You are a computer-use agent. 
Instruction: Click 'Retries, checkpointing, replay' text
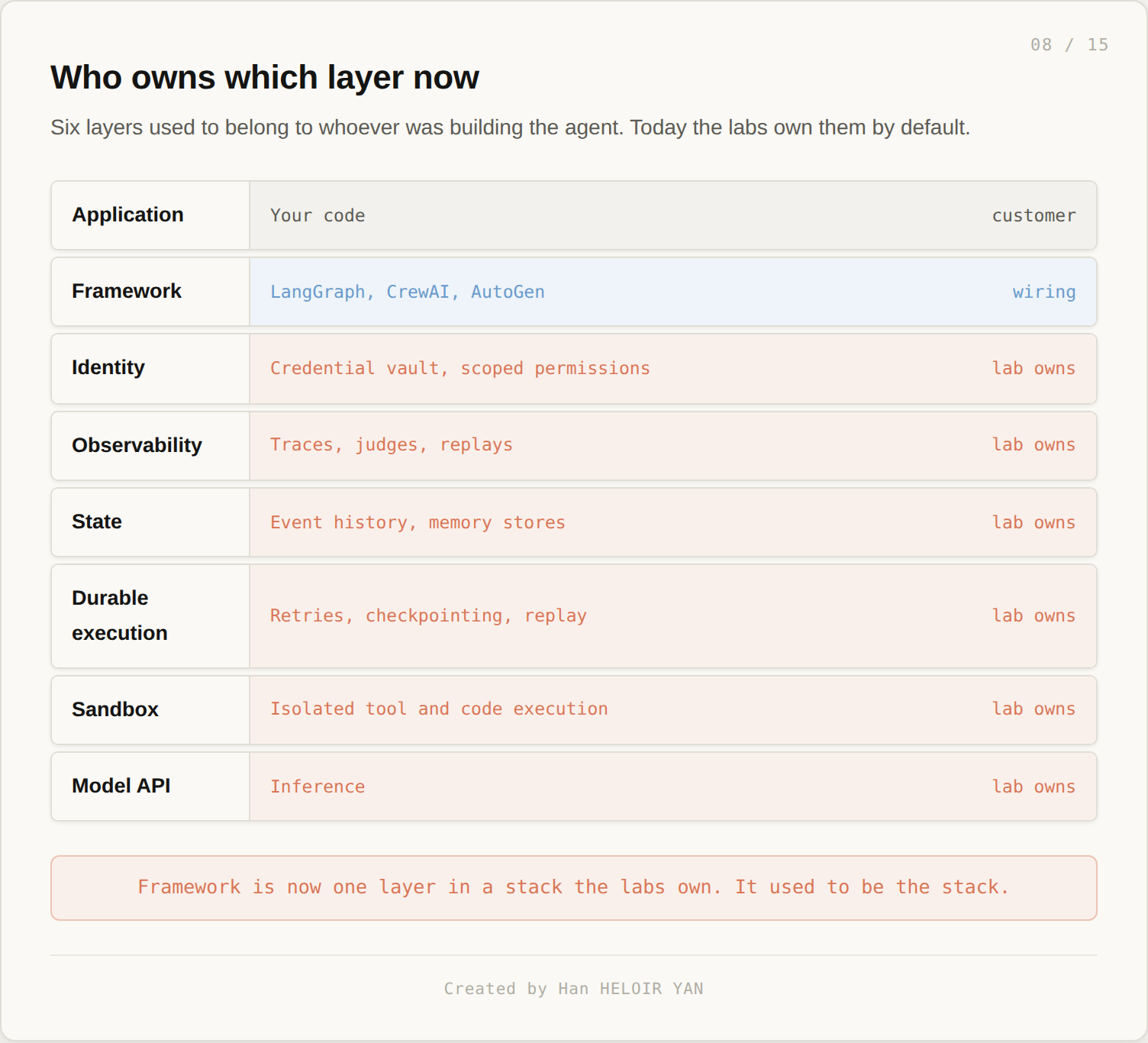click(428, 615)
